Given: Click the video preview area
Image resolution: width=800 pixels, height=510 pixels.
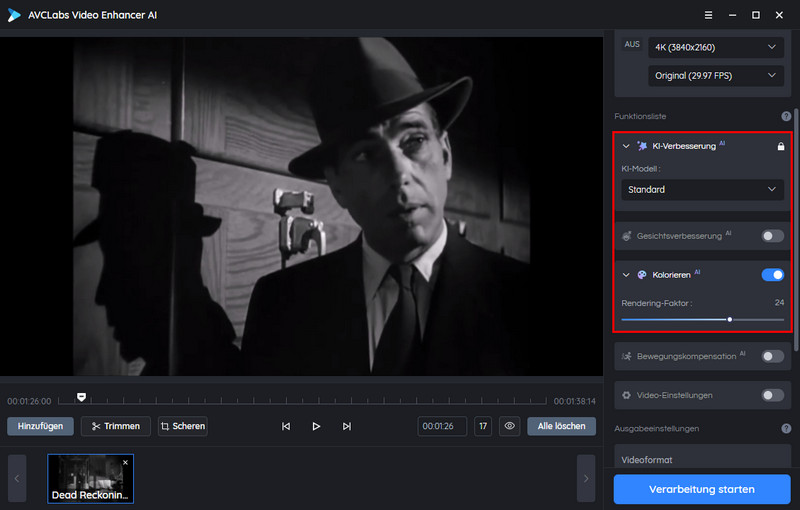Looking at the screenshot, I should 302,207.
